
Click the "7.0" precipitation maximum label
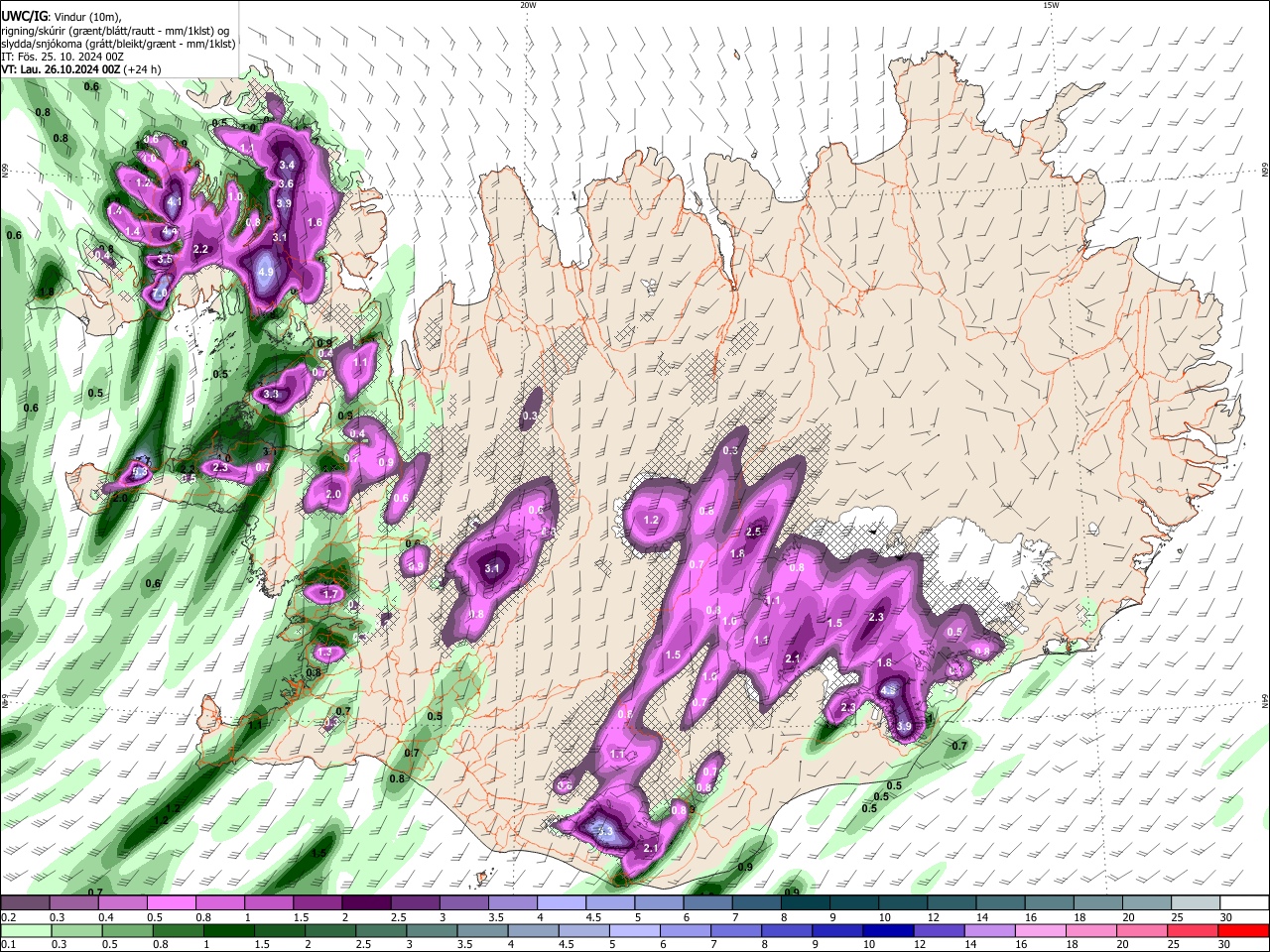160,294
